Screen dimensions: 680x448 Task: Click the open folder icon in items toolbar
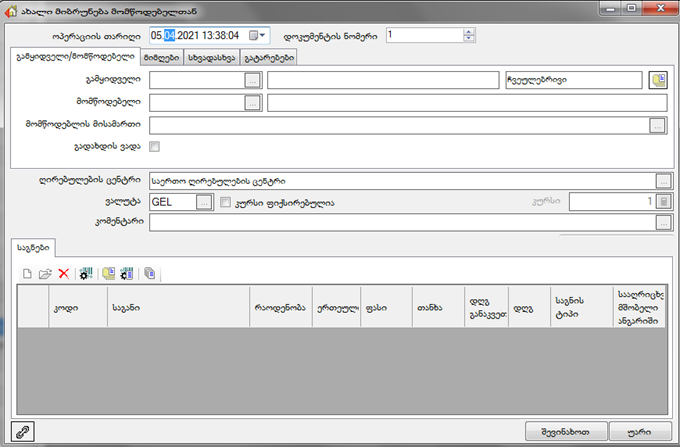[45, 273]
